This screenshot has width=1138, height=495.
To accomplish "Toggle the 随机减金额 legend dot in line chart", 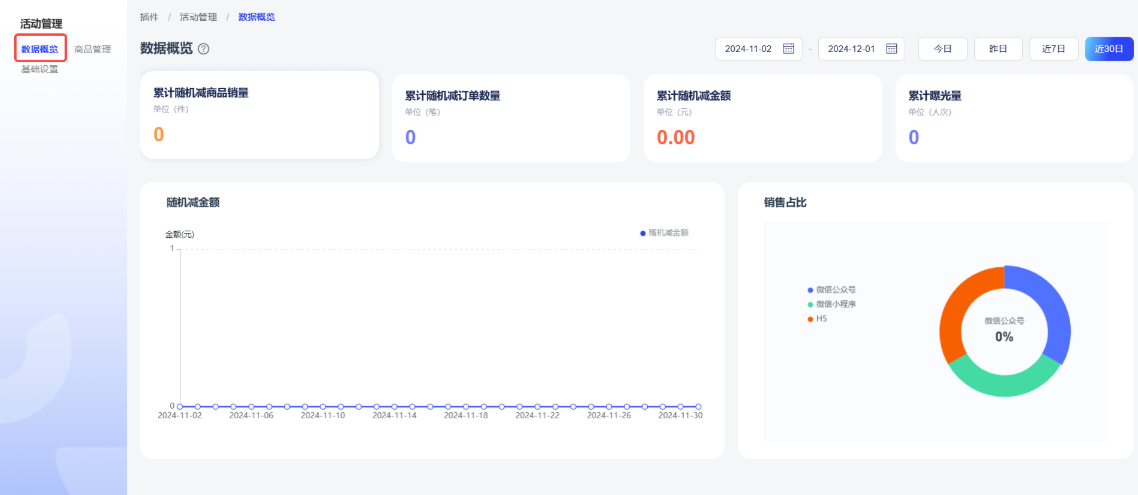I will [643, 233].
